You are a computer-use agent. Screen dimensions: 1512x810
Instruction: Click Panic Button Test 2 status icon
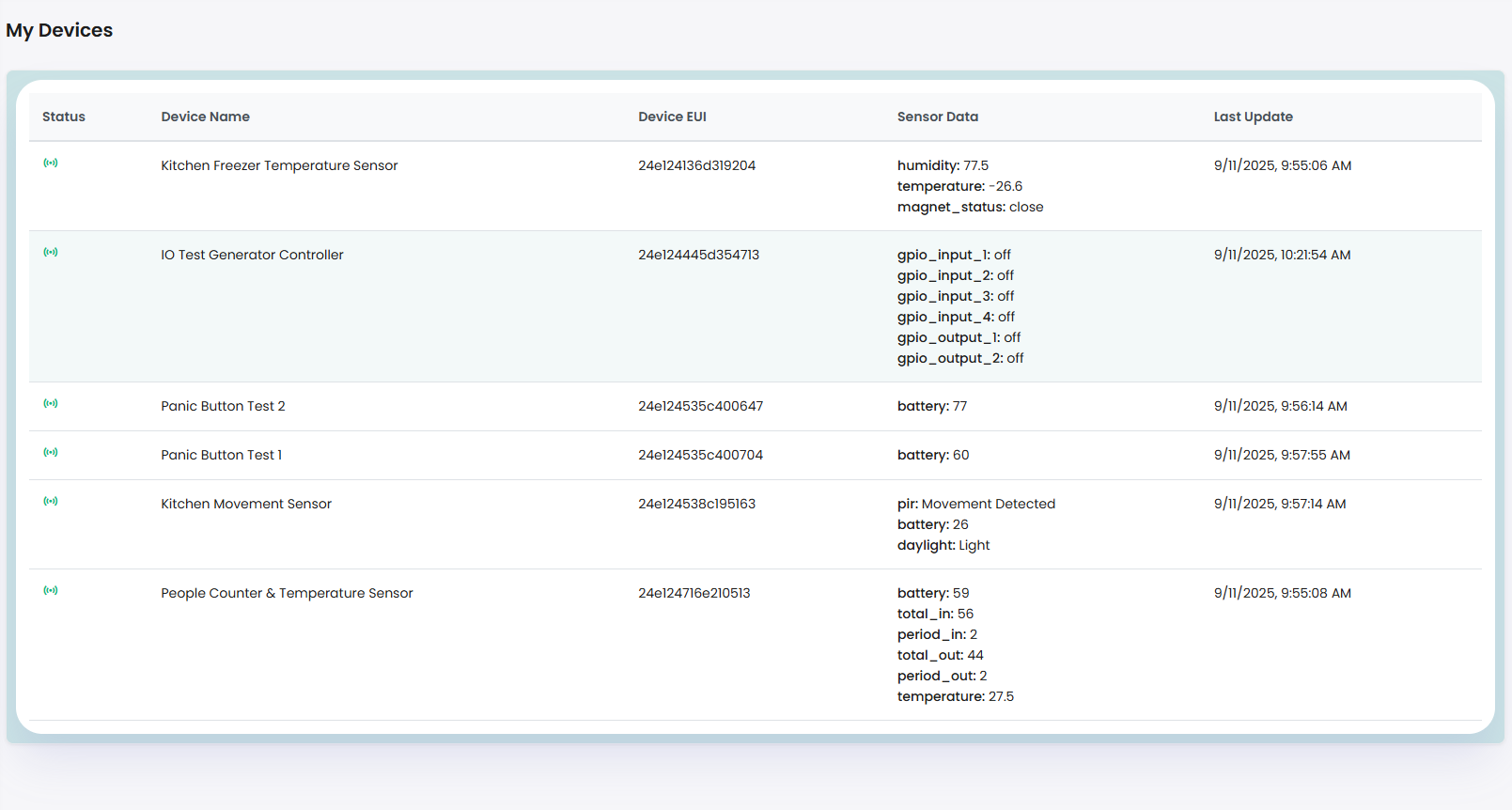click(x=51, y=404)
